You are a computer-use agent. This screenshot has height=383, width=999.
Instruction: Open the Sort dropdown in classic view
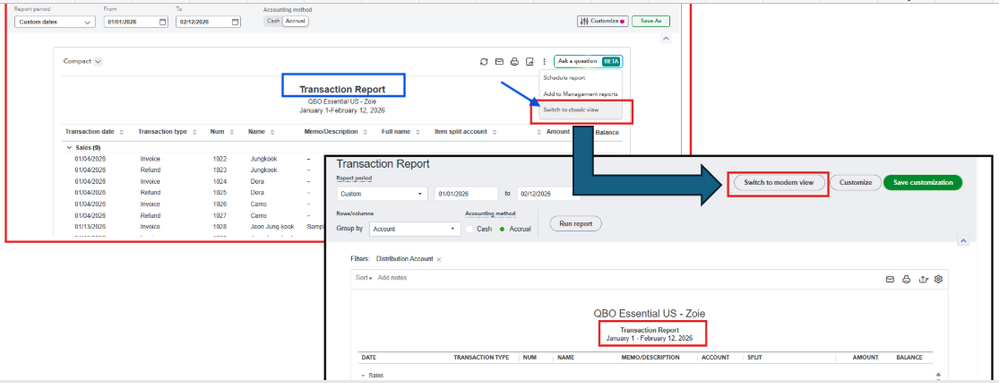(x=364, y=278)
